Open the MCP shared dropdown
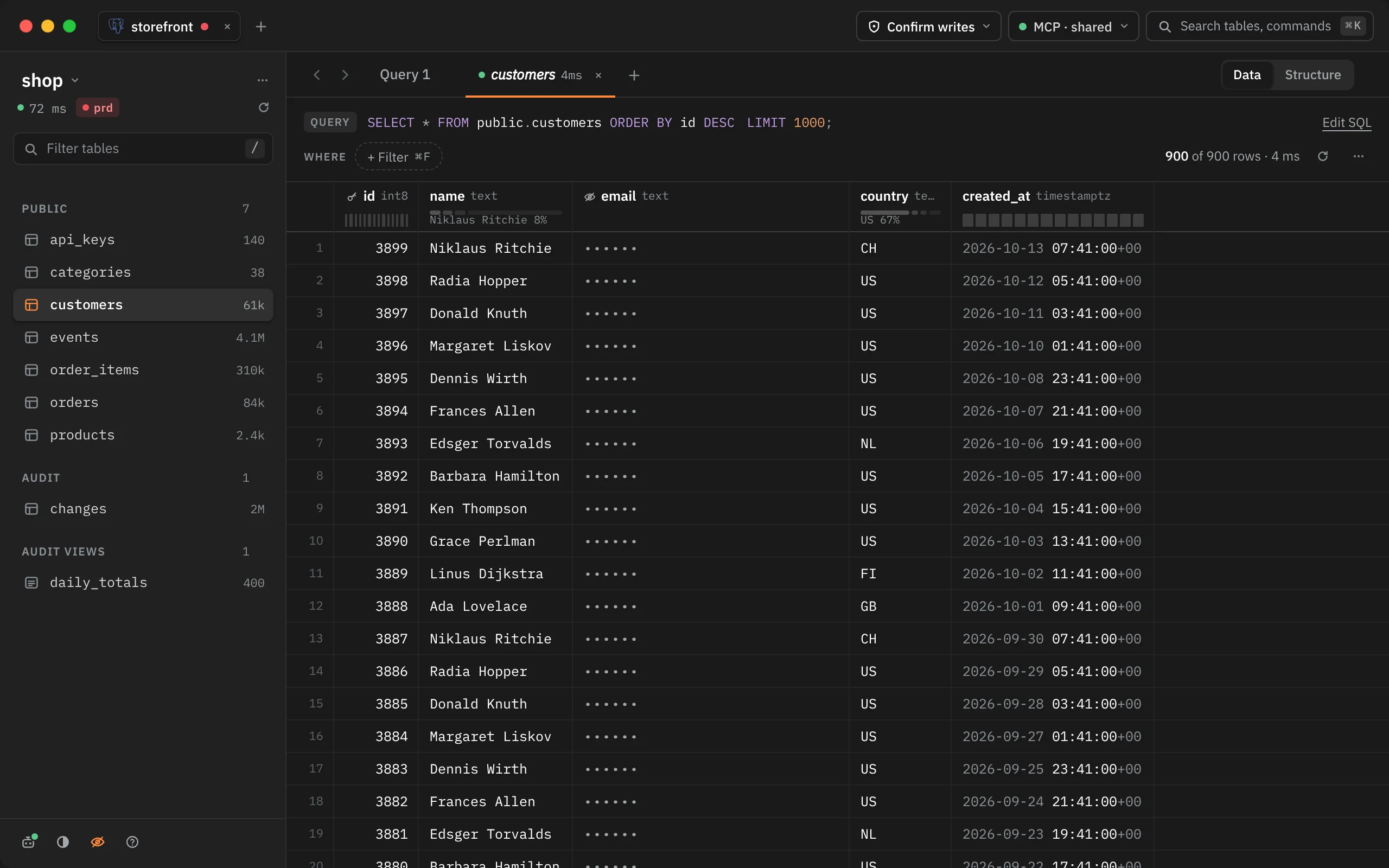The image size is (1389, 868). 1073,27
